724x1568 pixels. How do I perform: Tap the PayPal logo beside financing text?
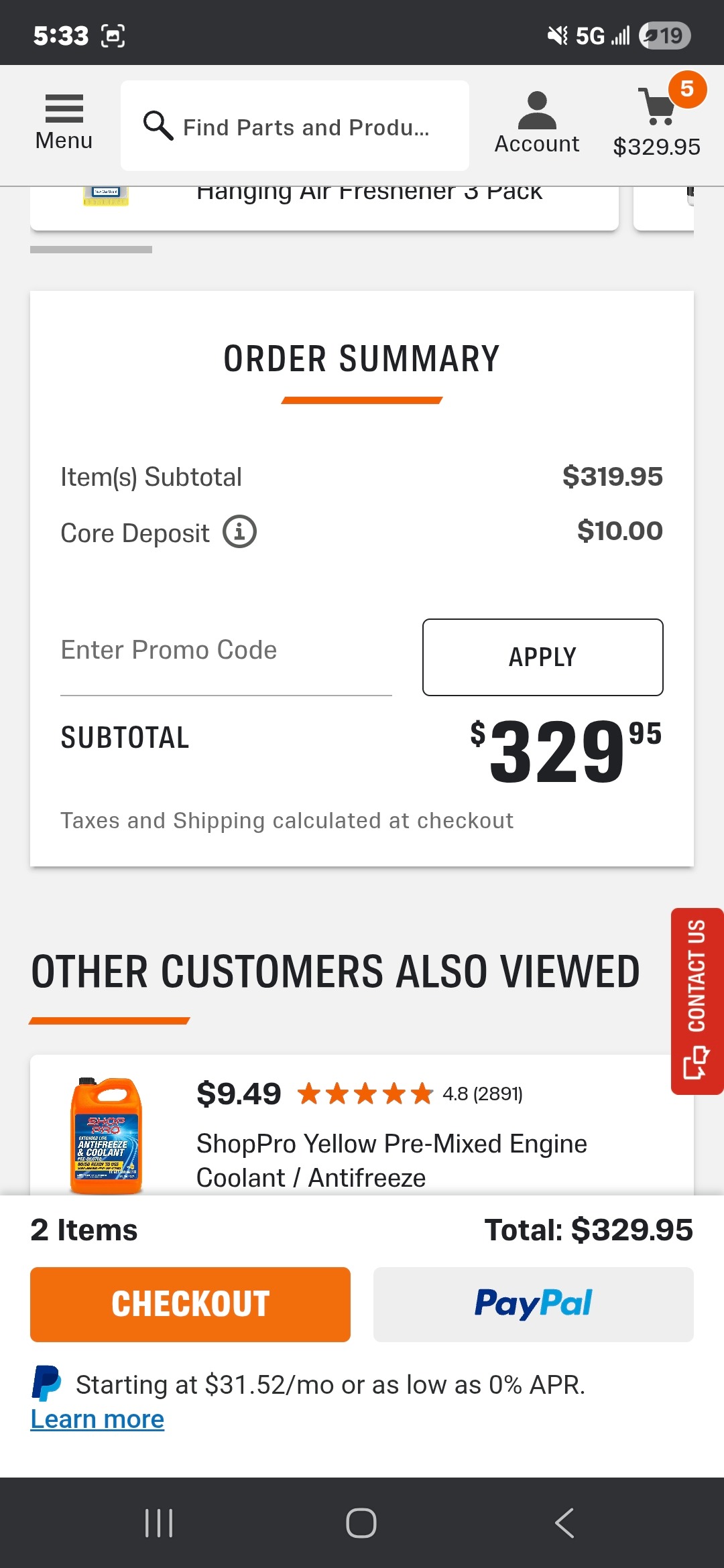[x=46, y=1384]
